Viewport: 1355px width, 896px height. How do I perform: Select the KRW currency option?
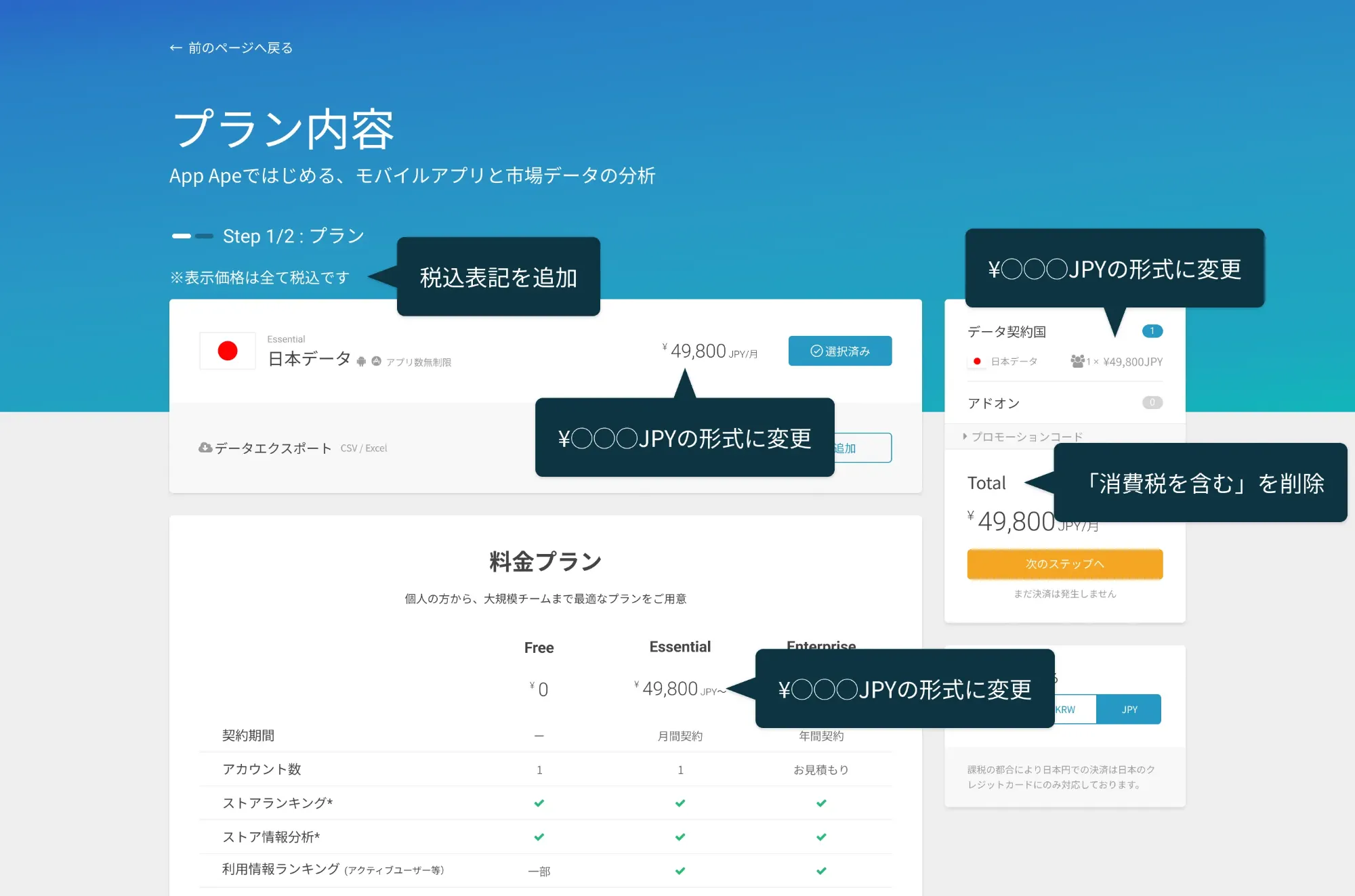pyautogui.click(x=1075, y=709)
